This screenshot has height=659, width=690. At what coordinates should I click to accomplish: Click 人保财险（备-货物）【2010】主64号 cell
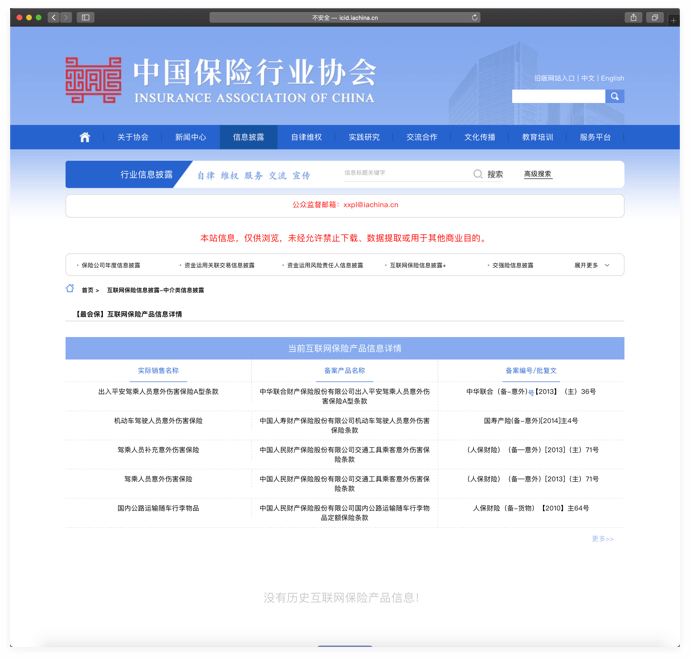pyautogui.click(x=531, y=509)
